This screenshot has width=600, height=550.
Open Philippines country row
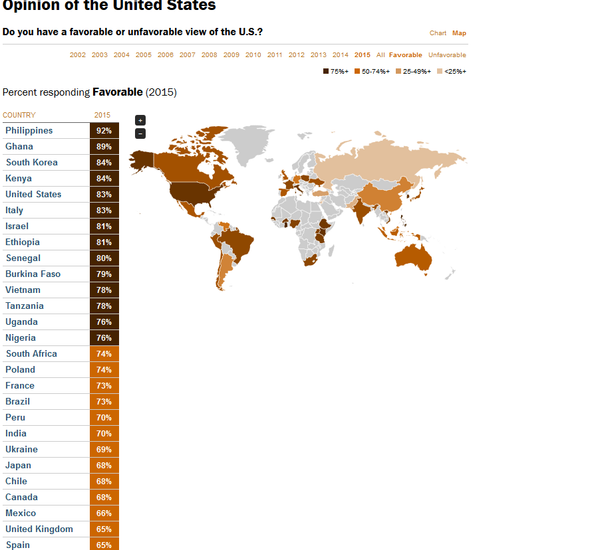(60, 131)
